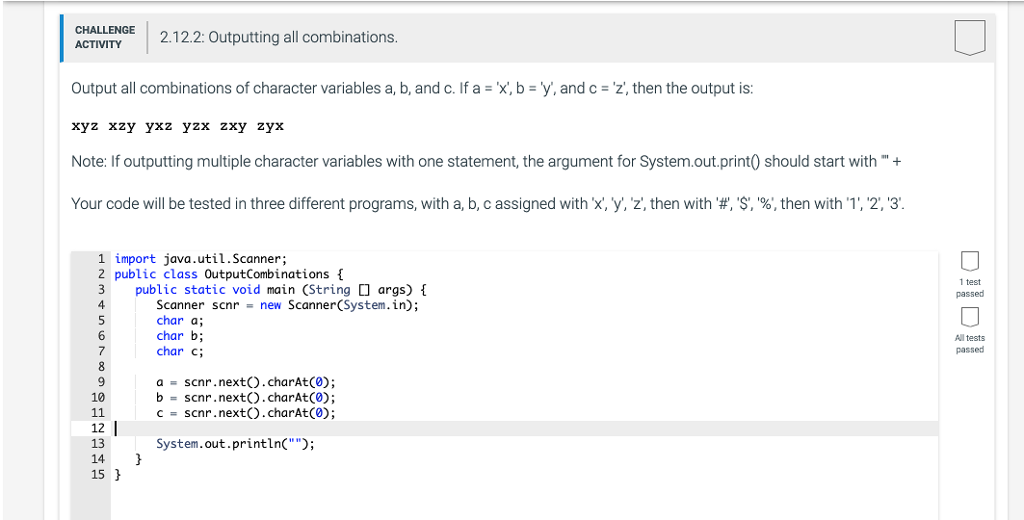Click line number 1 in the gutter

click(x=101, y=259)
